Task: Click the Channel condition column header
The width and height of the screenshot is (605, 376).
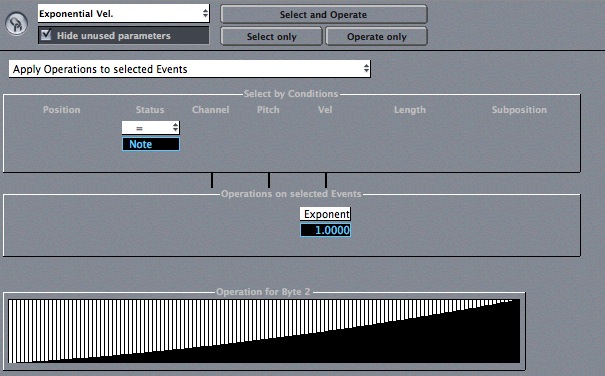Action: click(x=210, y=110)
